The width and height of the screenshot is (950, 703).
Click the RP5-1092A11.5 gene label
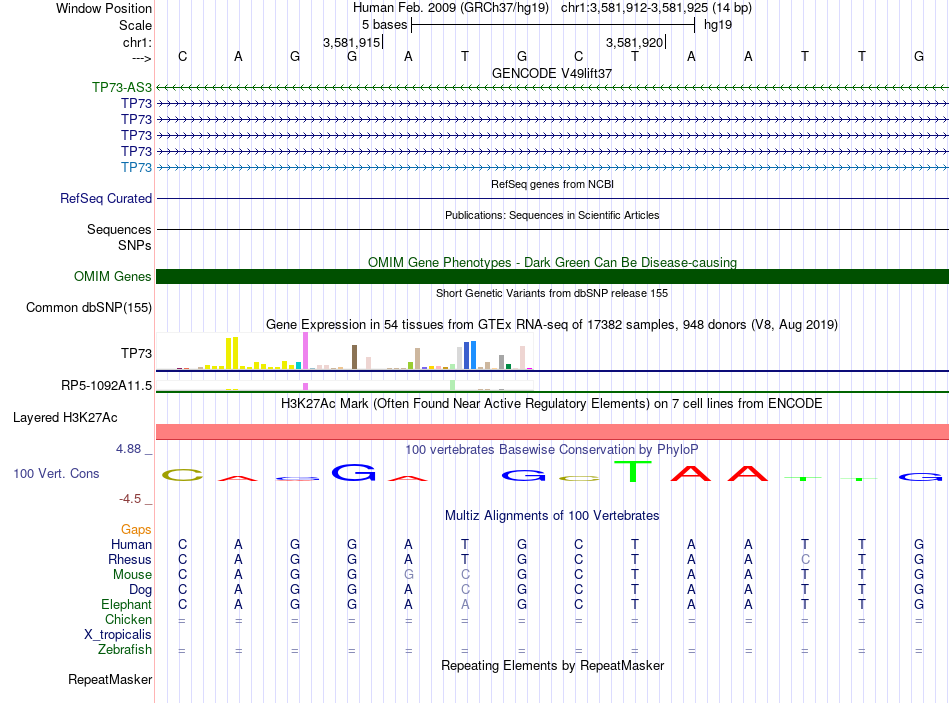click(107, 385)
